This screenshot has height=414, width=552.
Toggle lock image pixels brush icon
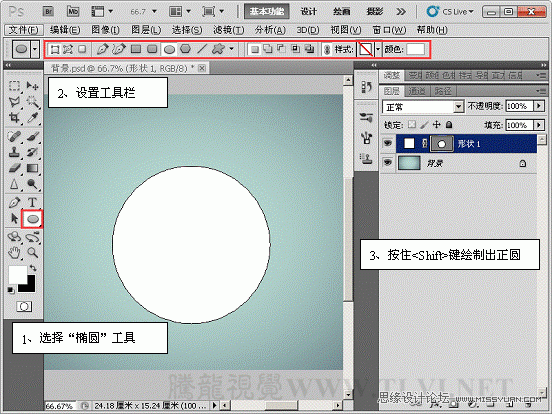[425, 125]
